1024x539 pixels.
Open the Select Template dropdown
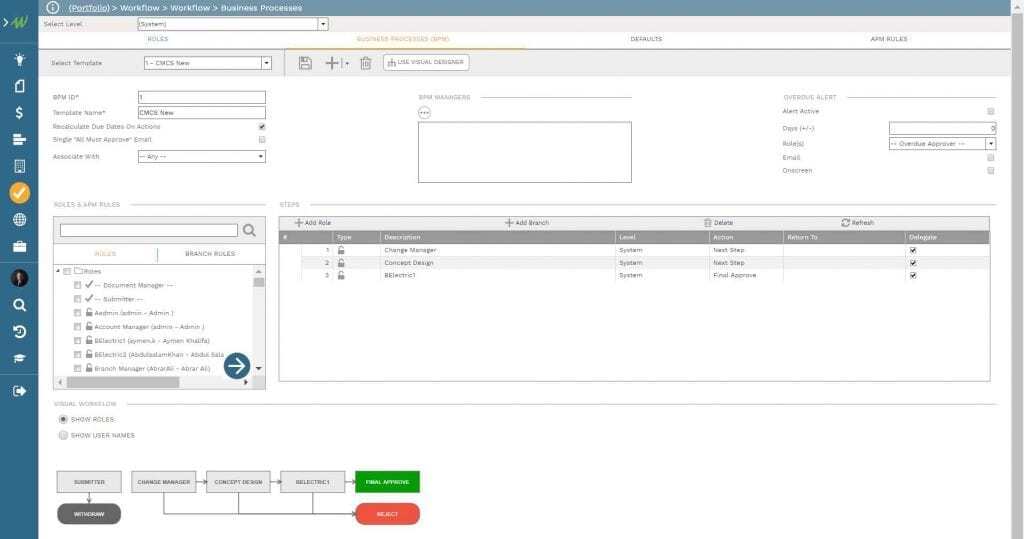coord(266,63)
